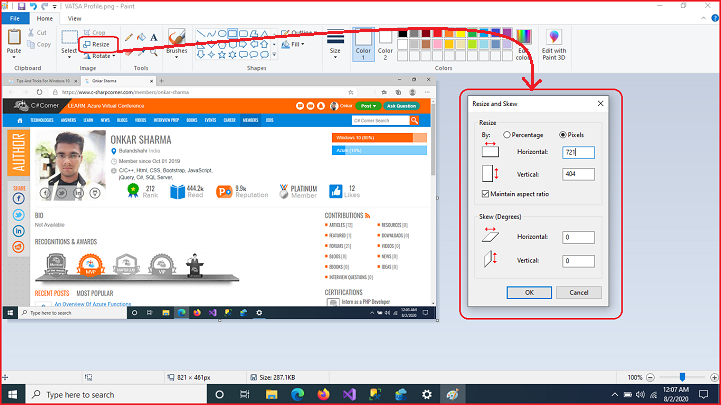Collapse the ribbon with chevron arrow
Image resolution: width=721 pixels, height=405 pixels.
point(704,18)
